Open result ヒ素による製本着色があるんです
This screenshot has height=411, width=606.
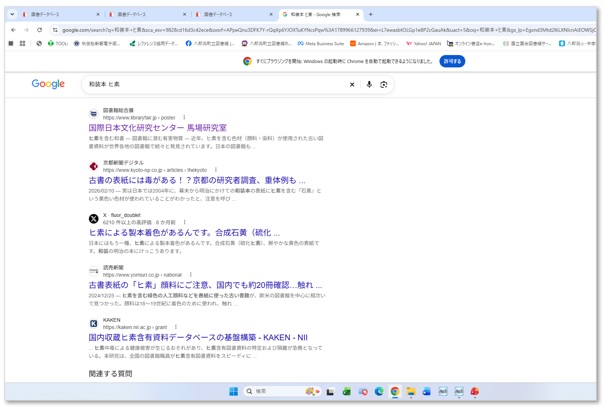coord(184,232)
